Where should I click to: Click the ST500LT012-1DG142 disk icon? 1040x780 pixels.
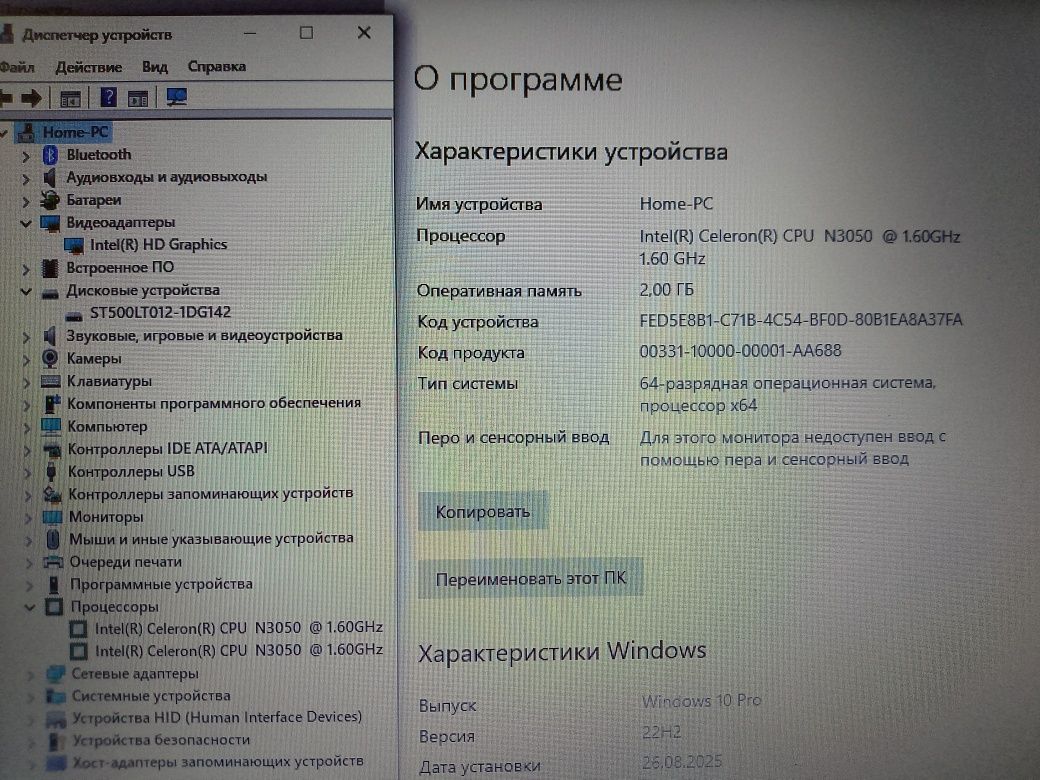(x=74, y=314)
